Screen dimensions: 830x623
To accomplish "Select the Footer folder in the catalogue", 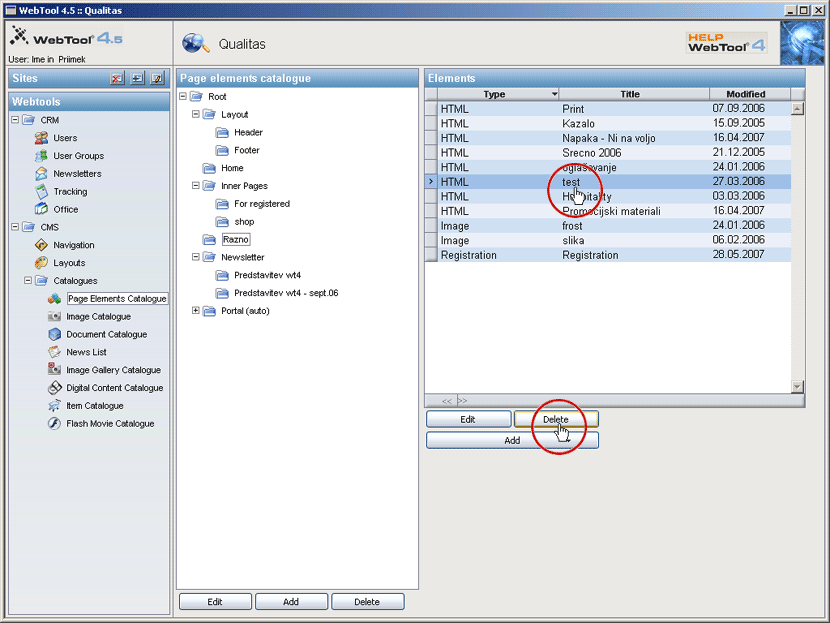I will coord(246,150).
